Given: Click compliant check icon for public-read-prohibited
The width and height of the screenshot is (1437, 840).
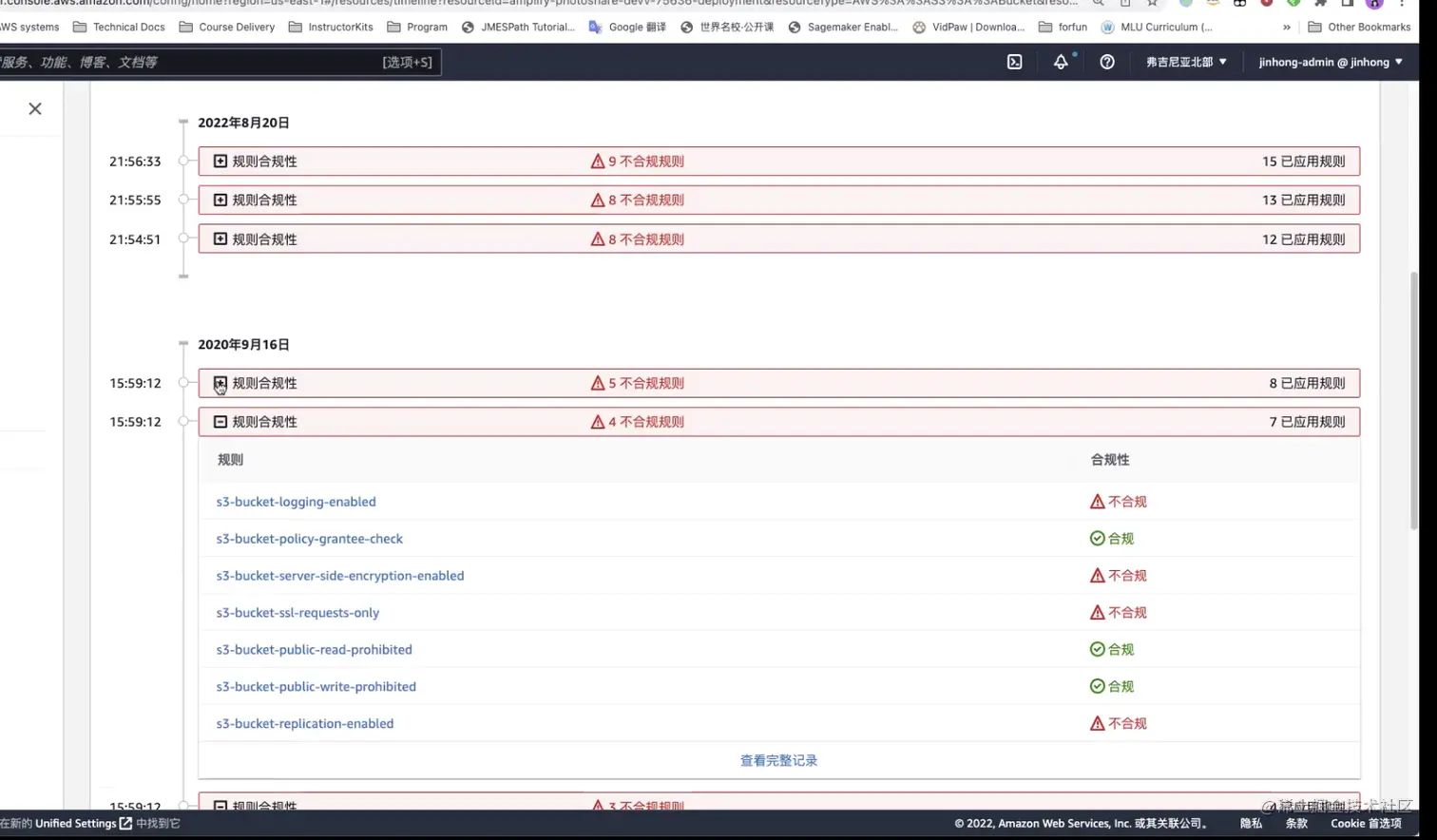Looking at the screenshot, I should click(1097, 650).
